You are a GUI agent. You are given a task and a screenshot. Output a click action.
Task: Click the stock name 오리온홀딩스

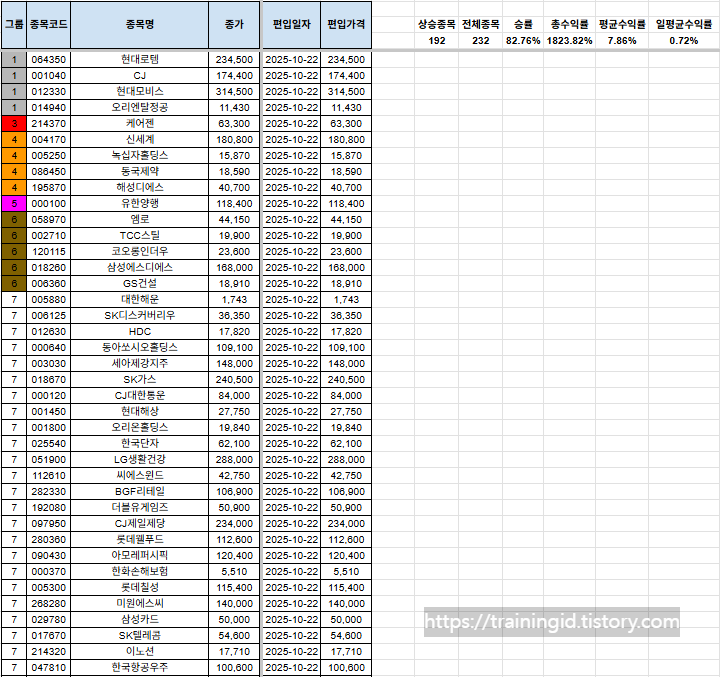coord(140,428)
